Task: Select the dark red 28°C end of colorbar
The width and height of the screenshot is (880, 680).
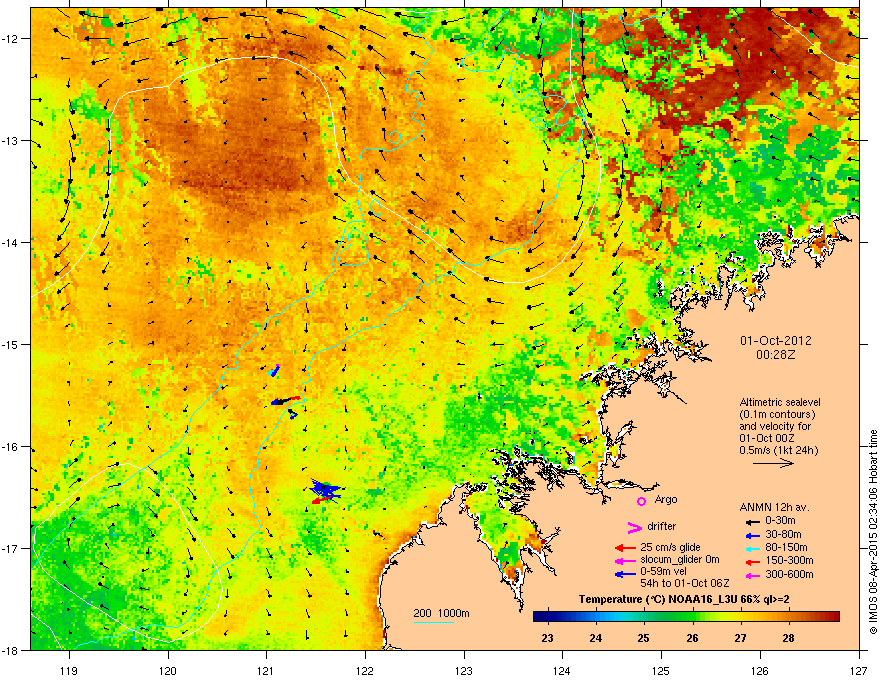Action: tap(833, 617)
